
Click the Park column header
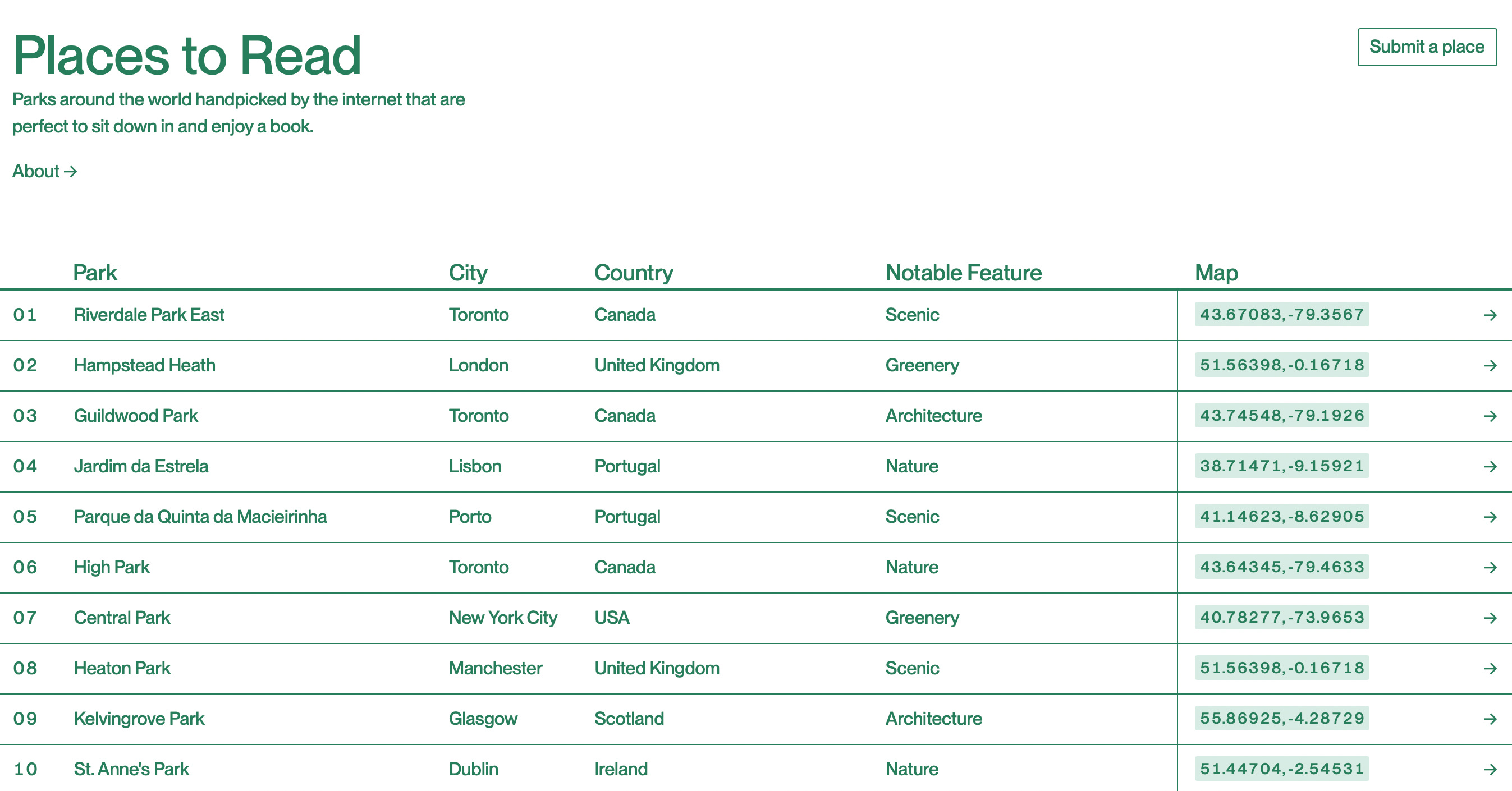coord(95,273)
